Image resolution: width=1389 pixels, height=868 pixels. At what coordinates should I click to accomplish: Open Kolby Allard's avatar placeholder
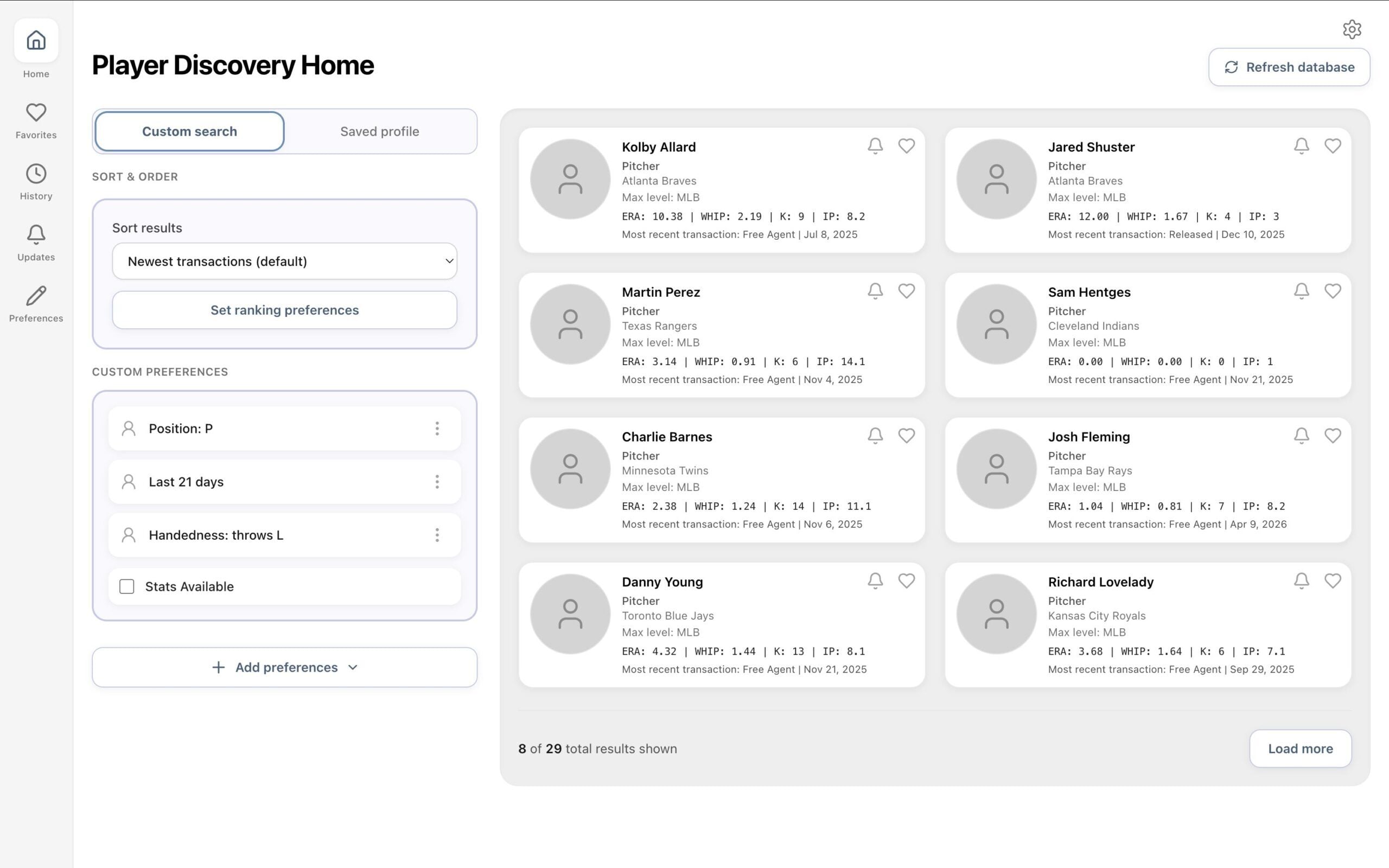[x=570, y=179]
